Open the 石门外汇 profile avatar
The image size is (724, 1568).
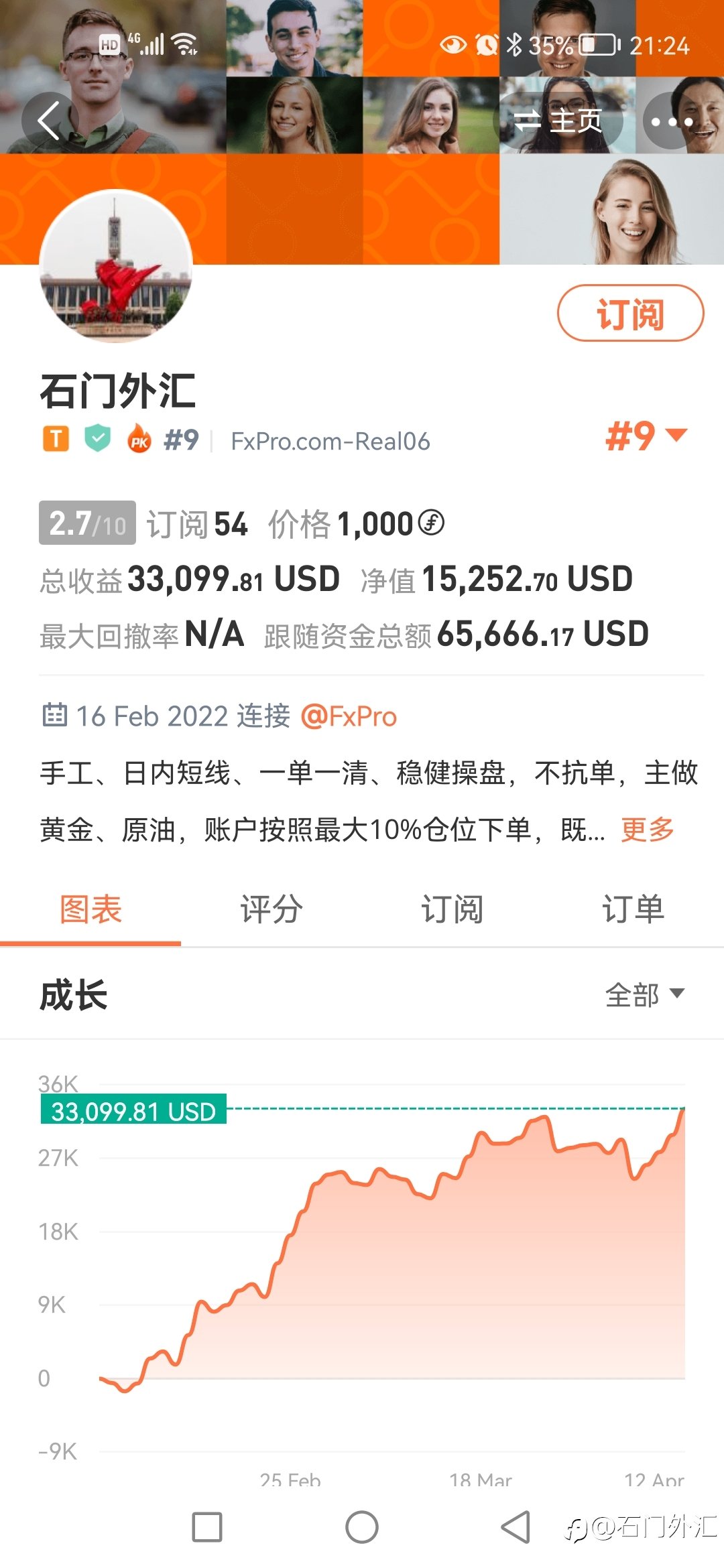click(x=116, y=266)
